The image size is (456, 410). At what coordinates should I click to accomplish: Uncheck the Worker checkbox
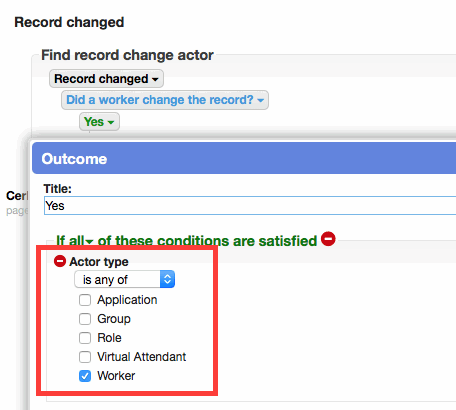(85, 376)
